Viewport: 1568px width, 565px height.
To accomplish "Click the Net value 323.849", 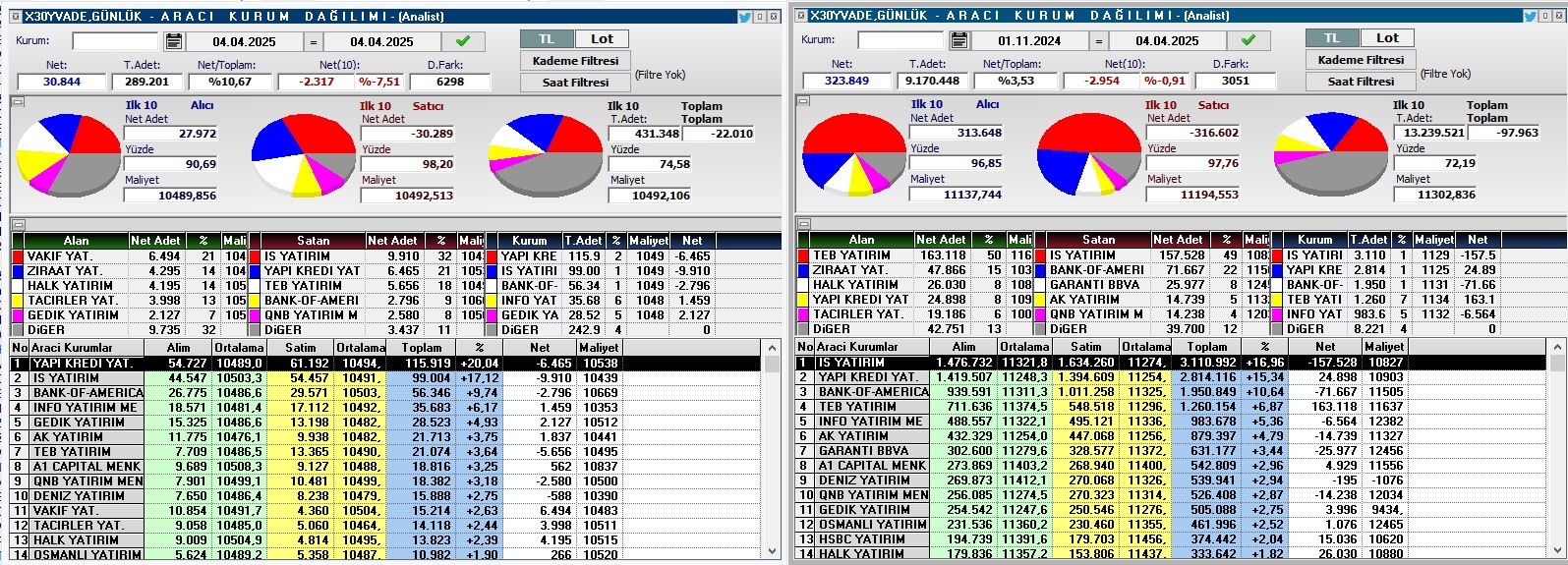I will pos(846,81).
